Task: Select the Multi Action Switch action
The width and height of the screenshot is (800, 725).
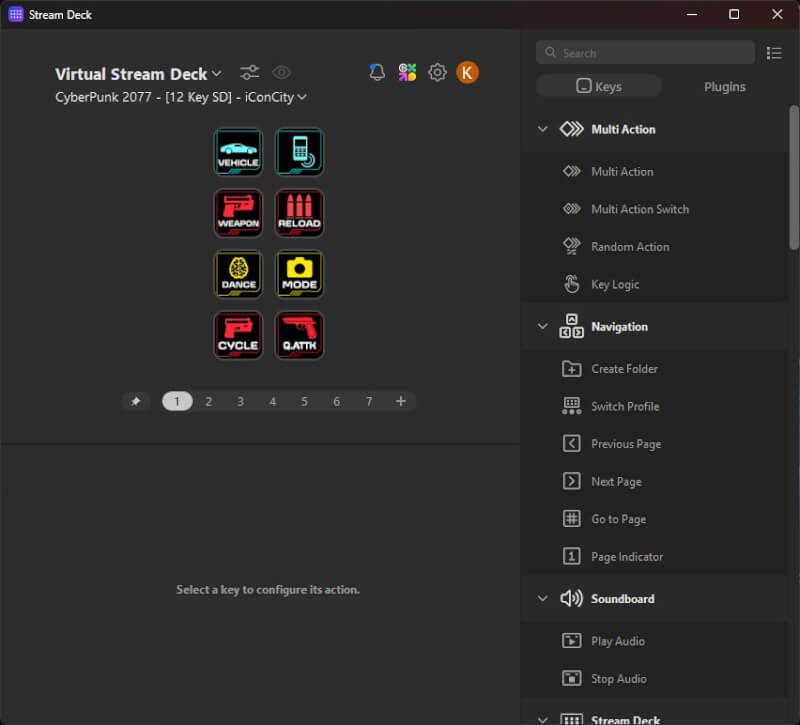Action: (655, 209)
